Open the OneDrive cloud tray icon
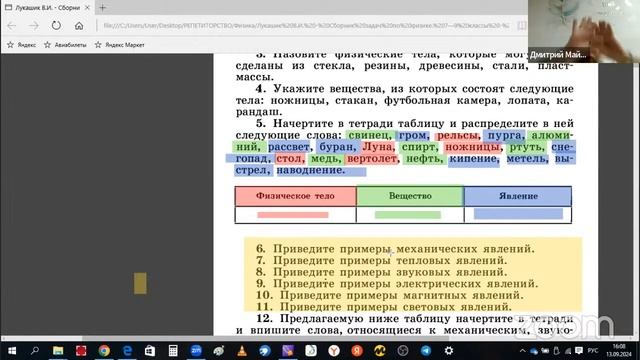The height and width of the screenshot is (360, 640). point(534,351)
